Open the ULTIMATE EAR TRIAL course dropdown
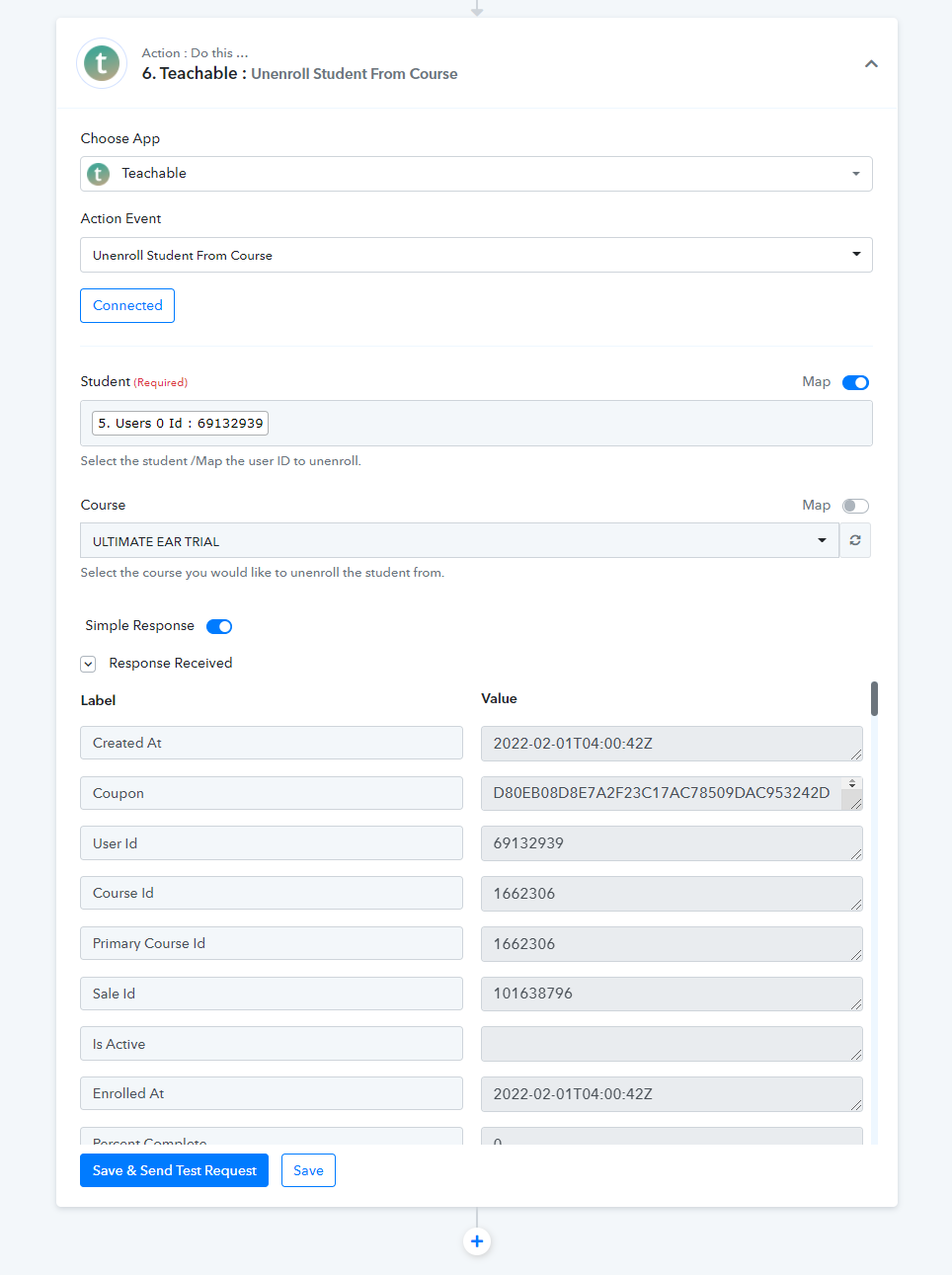This screenshot has height=1275, width=952. [x=459, y=540]
